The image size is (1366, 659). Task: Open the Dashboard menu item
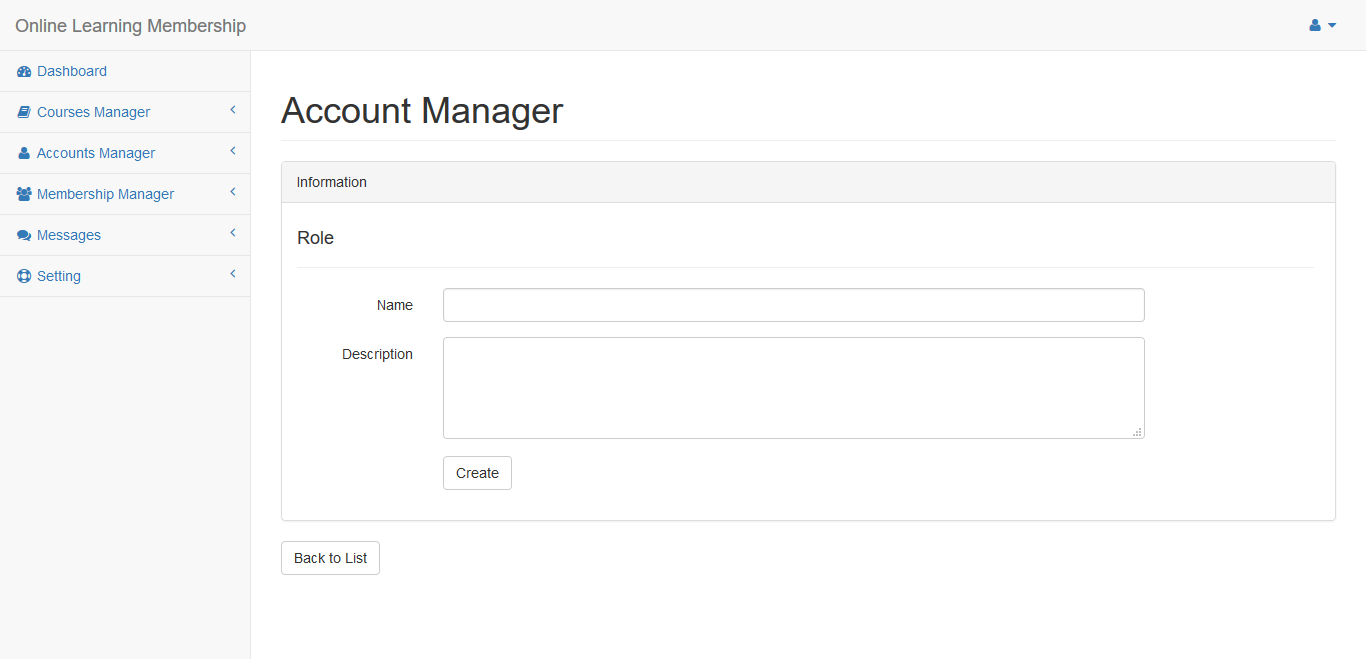pos(72,72)
